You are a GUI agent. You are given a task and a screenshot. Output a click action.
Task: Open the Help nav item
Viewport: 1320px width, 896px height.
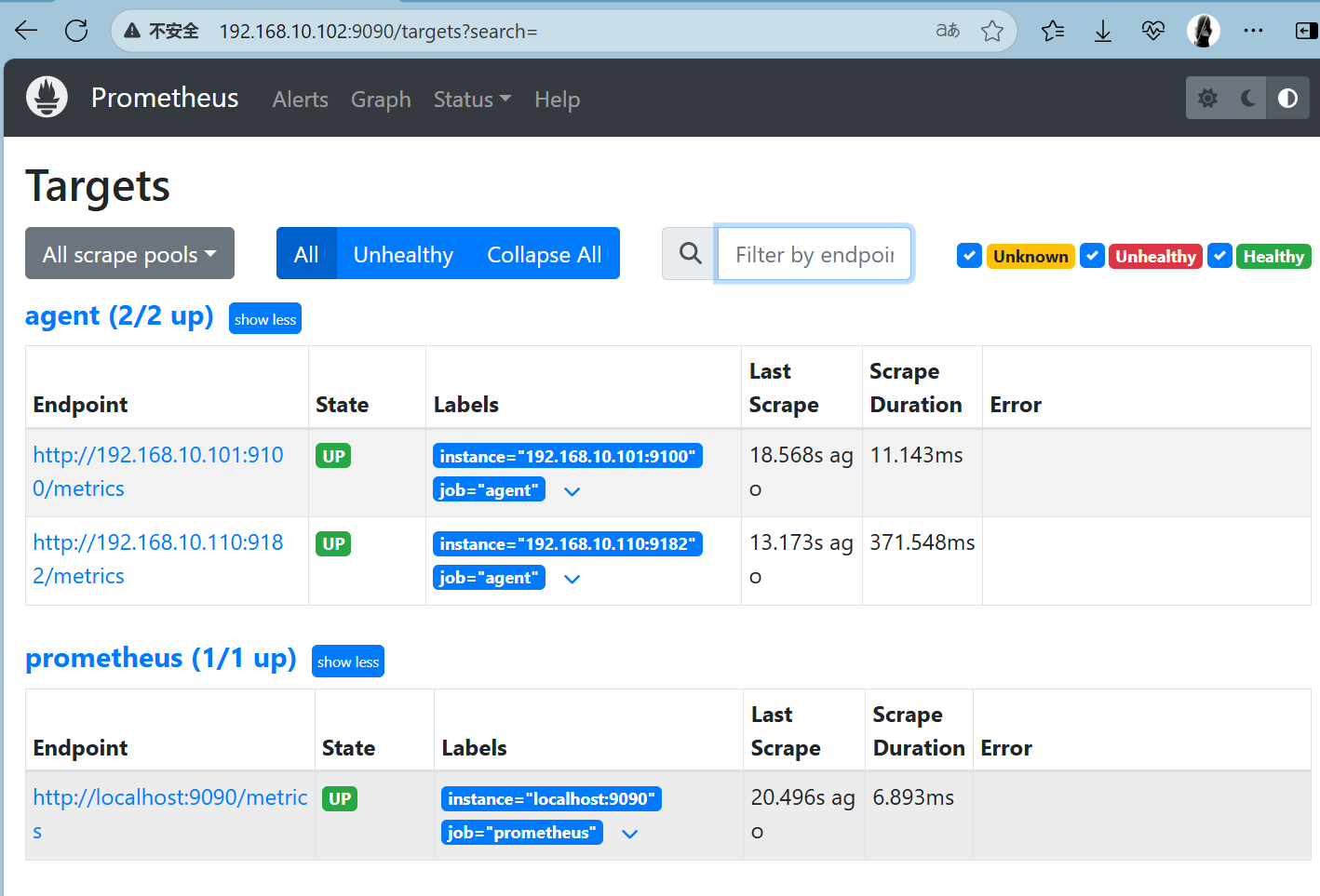coord(557,100)
